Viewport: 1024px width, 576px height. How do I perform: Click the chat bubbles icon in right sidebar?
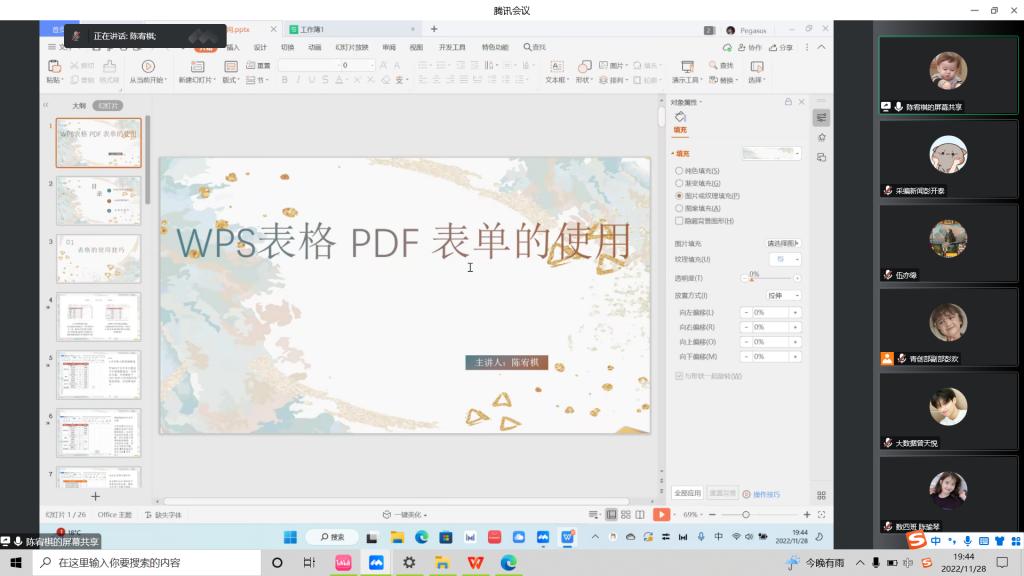pos(822,157)
